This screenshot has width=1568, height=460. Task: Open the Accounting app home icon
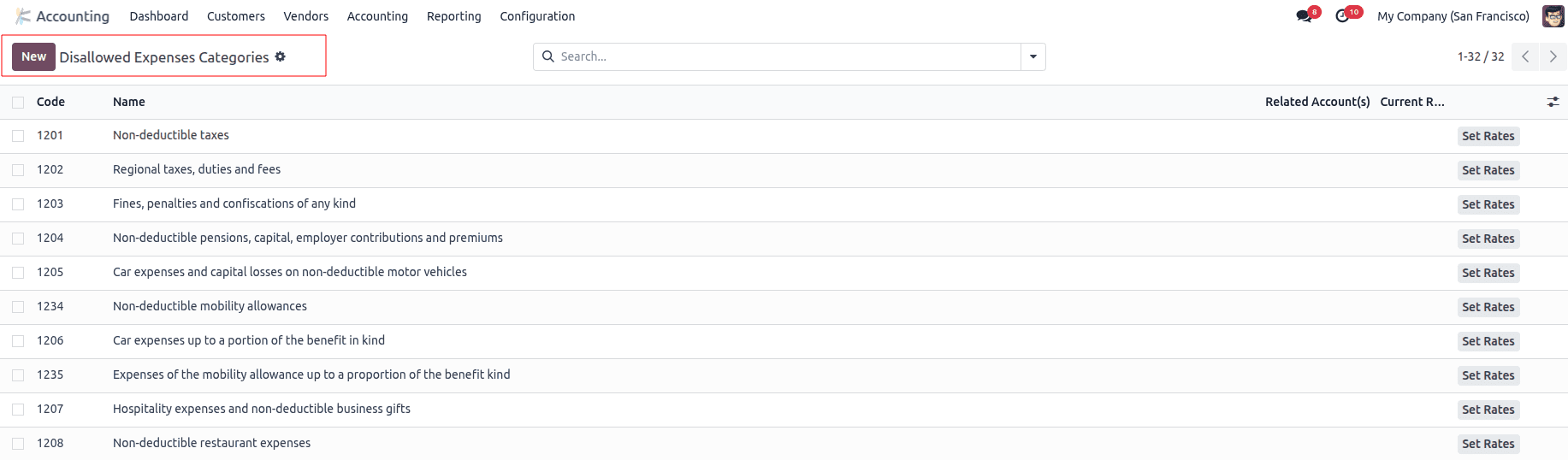(23, 16)
